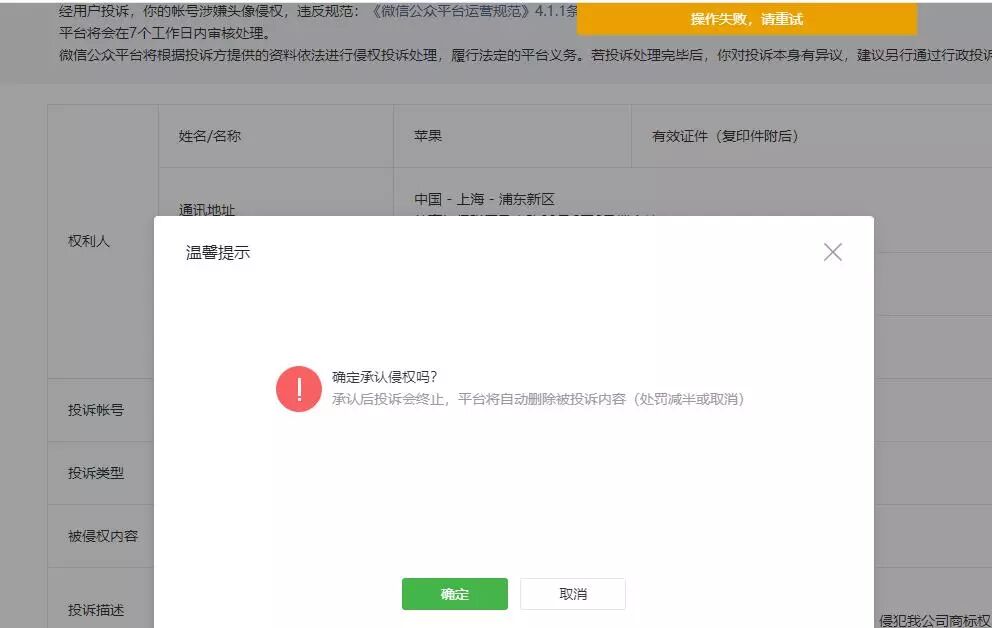Click the red exclamation warning icon
Image resolution: width=992 pixels, height=628 pixels.
[x=299, y=388]
